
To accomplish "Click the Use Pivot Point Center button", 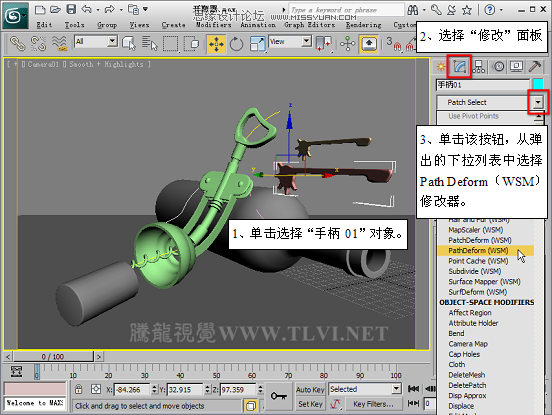I will coord(324,44).
